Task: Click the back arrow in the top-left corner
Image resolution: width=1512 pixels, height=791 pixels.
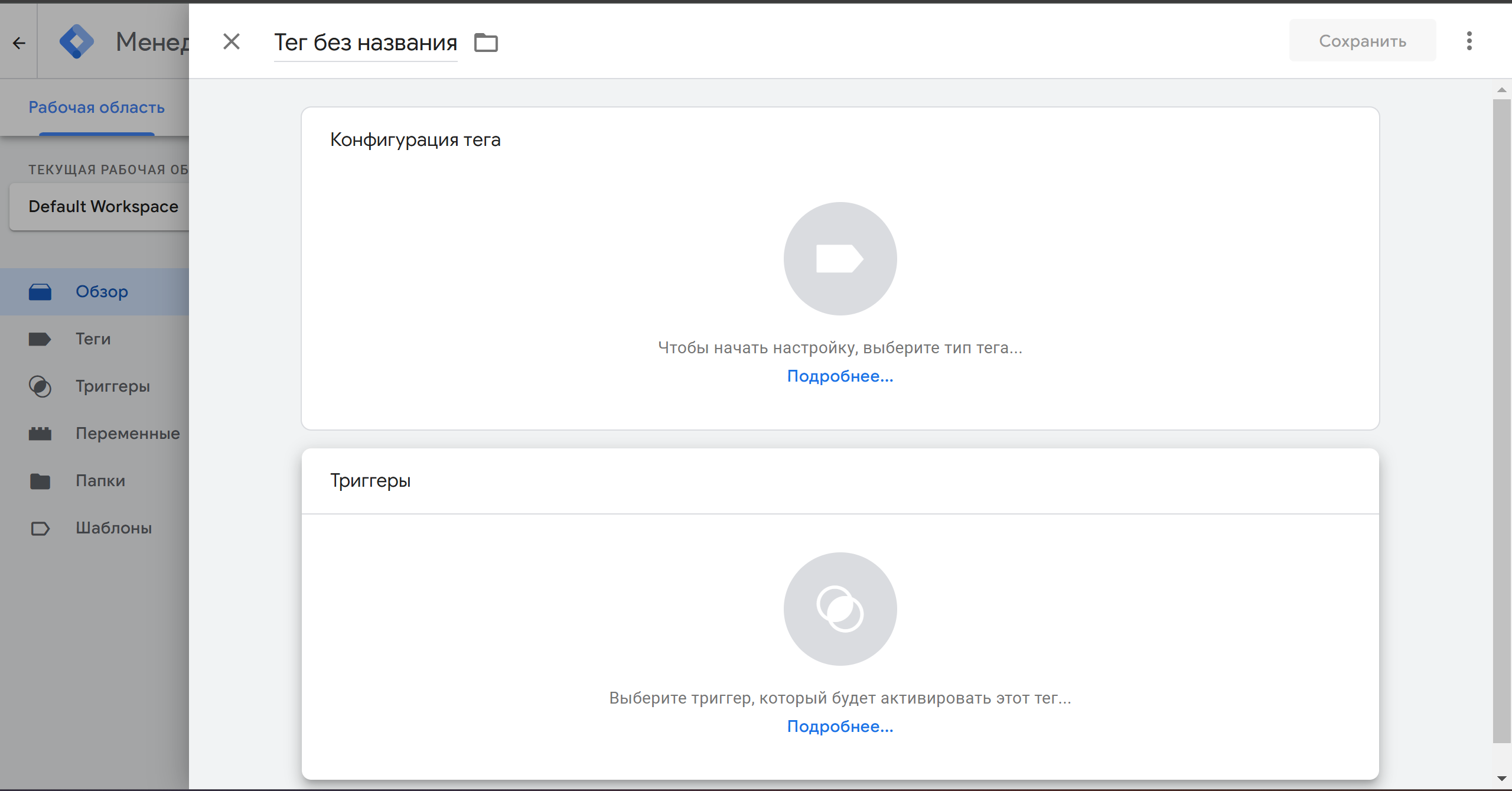Action: pos(19,43)
